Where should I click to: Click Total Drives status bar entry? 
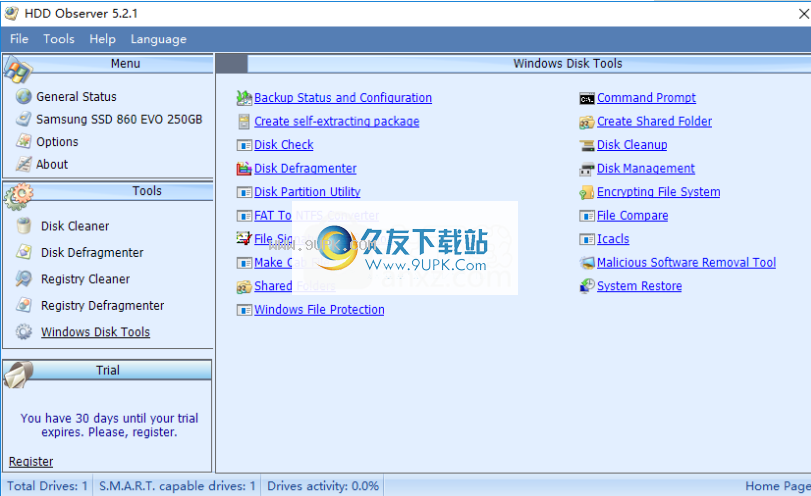[x=47, y=486]
